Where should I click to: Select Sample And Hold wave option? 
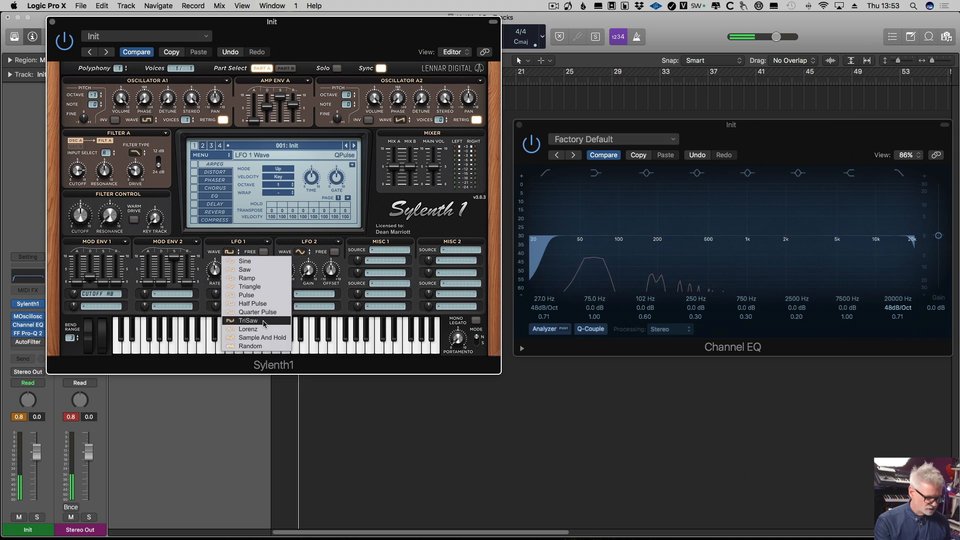pos(256,337)
